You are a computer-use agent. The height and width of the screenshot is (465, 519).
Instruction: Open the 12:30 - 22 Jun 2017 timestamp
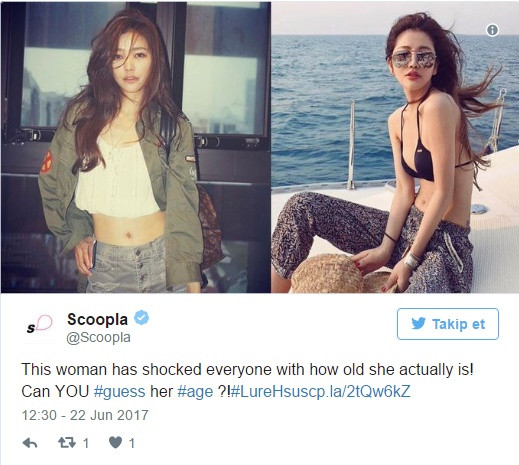pos(85,415)
